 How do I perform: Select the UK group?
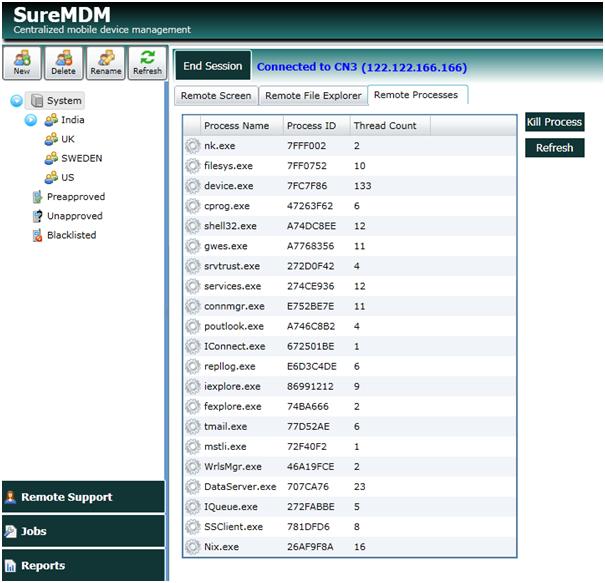click(x=68, y=139)
